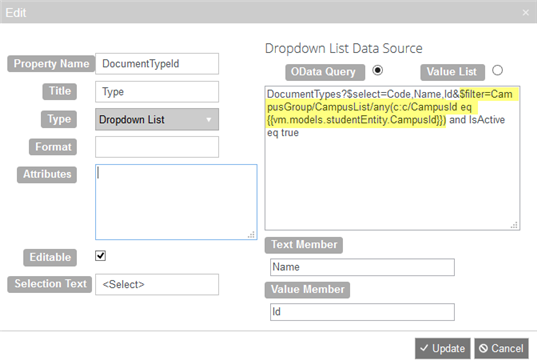
Task: Click the Value Member input containing Id
Action: tap(362, 312)
